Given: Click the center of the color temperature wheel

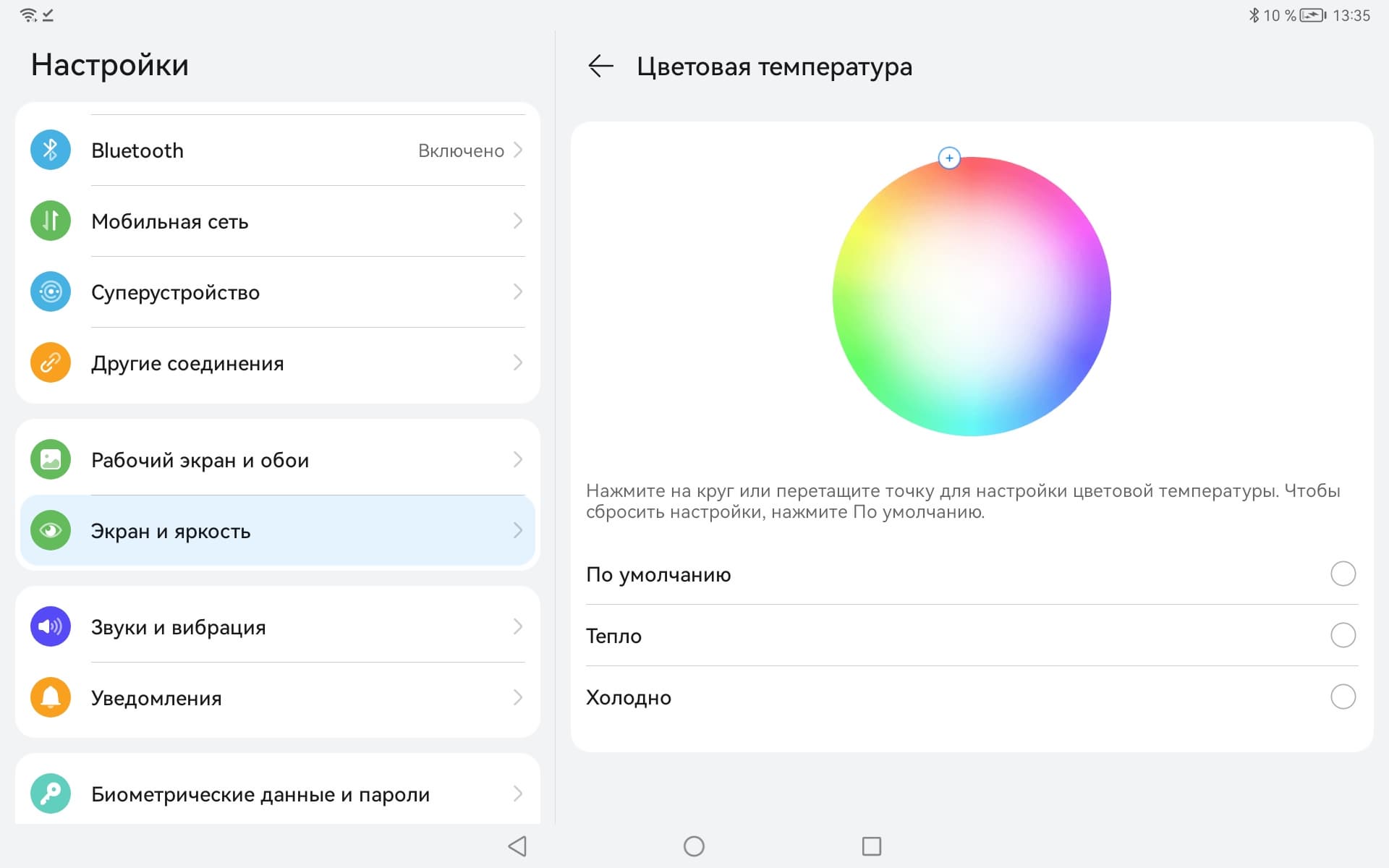Looking at the screenshot, I should click(x=972, y=297).
